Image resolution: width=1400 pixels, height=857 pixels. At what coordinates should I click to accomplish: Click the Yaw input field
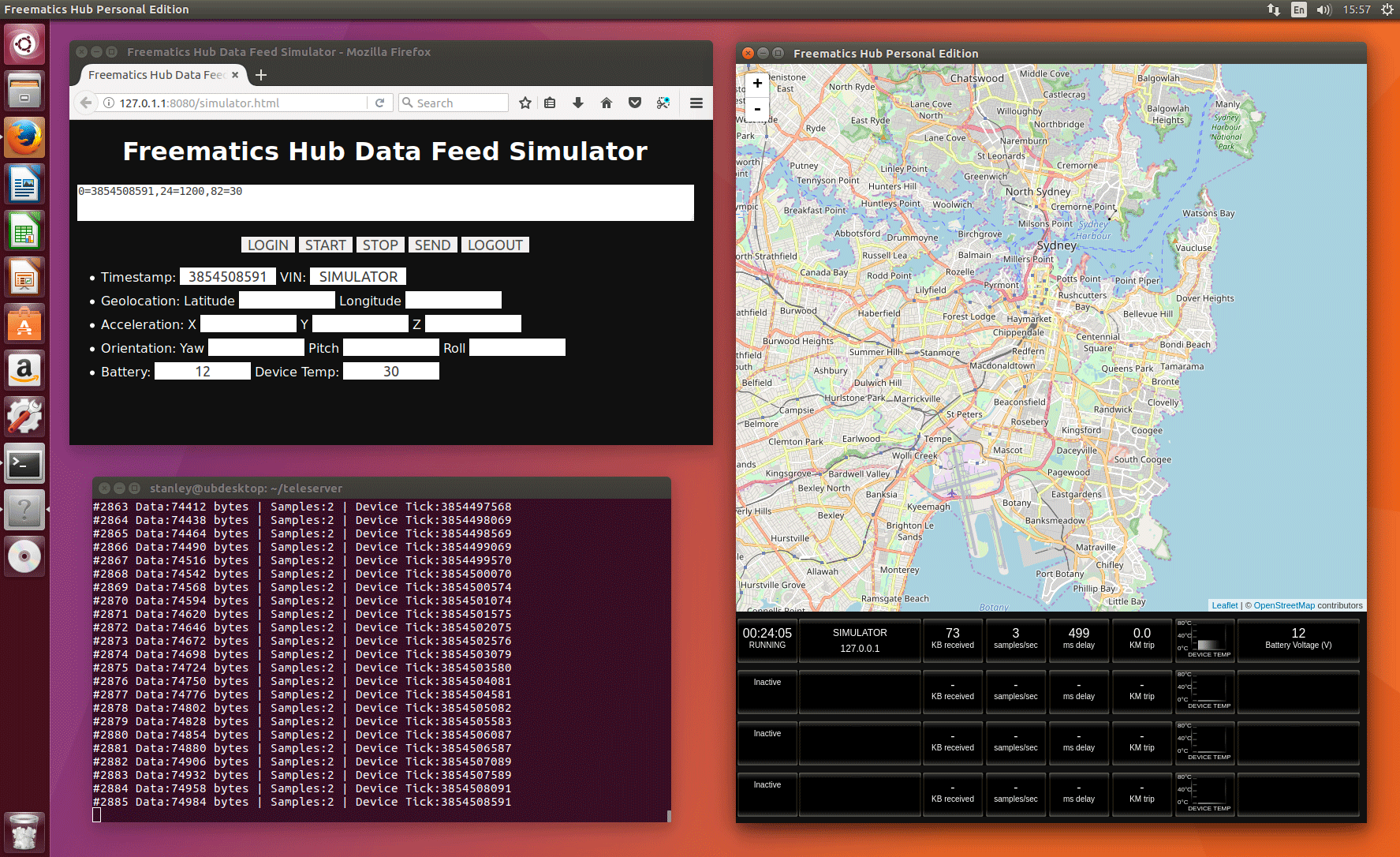tap(256, 348)
